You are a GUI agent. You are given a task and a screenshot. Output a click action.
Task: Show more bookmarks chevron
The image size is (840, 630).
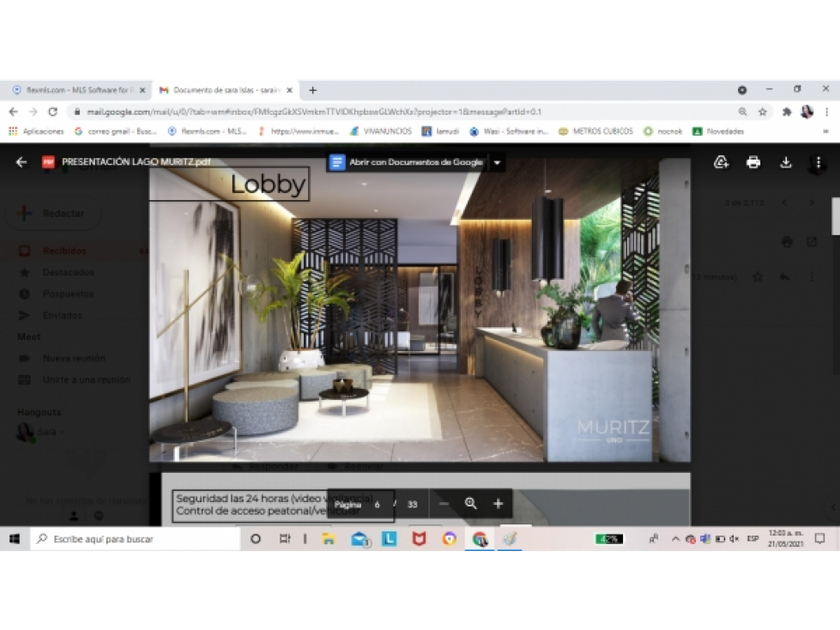point(826,131)
